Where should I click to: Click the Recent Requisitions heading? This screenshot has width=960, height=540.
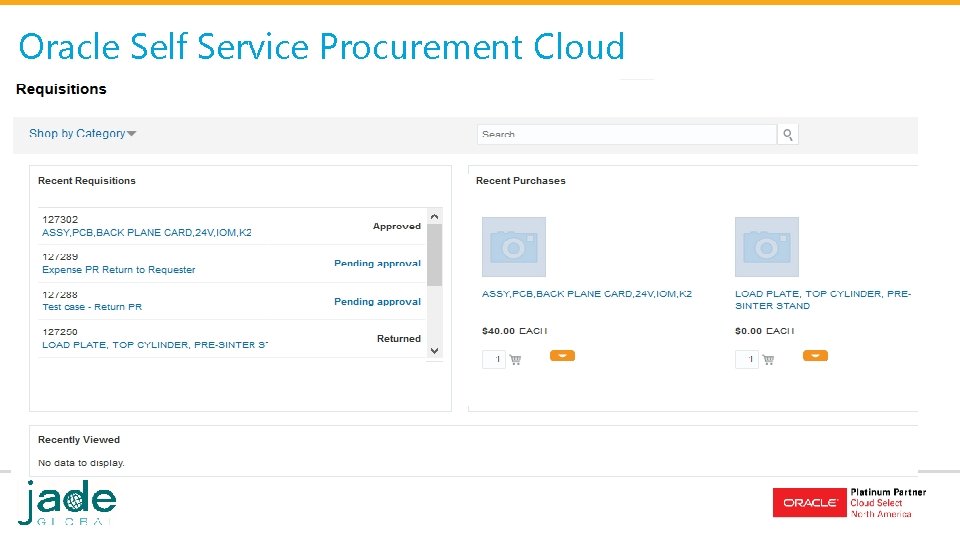87,181
